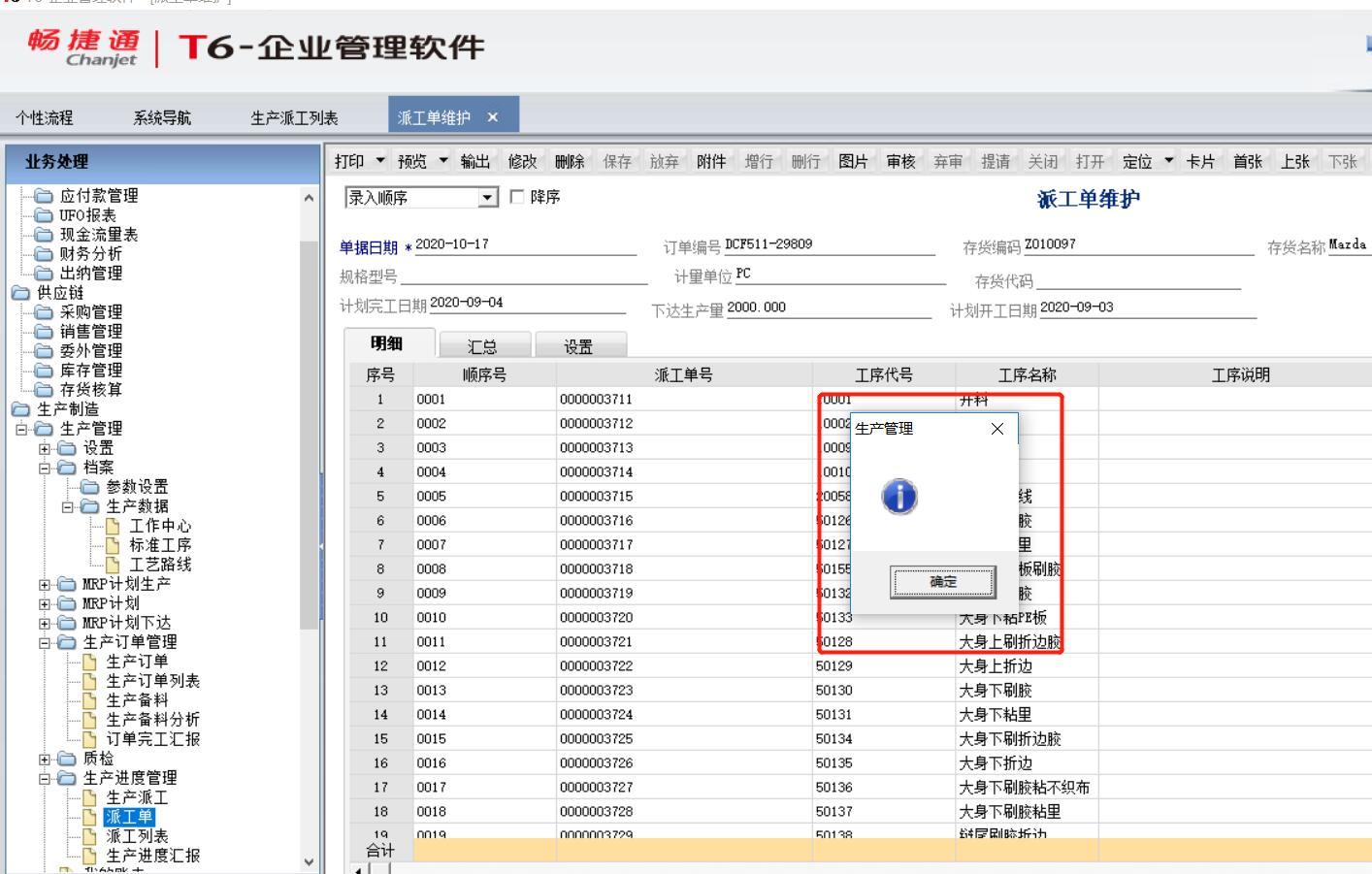Image resolution: width=1372 pixels, height=874 pixels.
Task: Collapse the 生产订单管理 tree node
Action: (x=45, y=642)
